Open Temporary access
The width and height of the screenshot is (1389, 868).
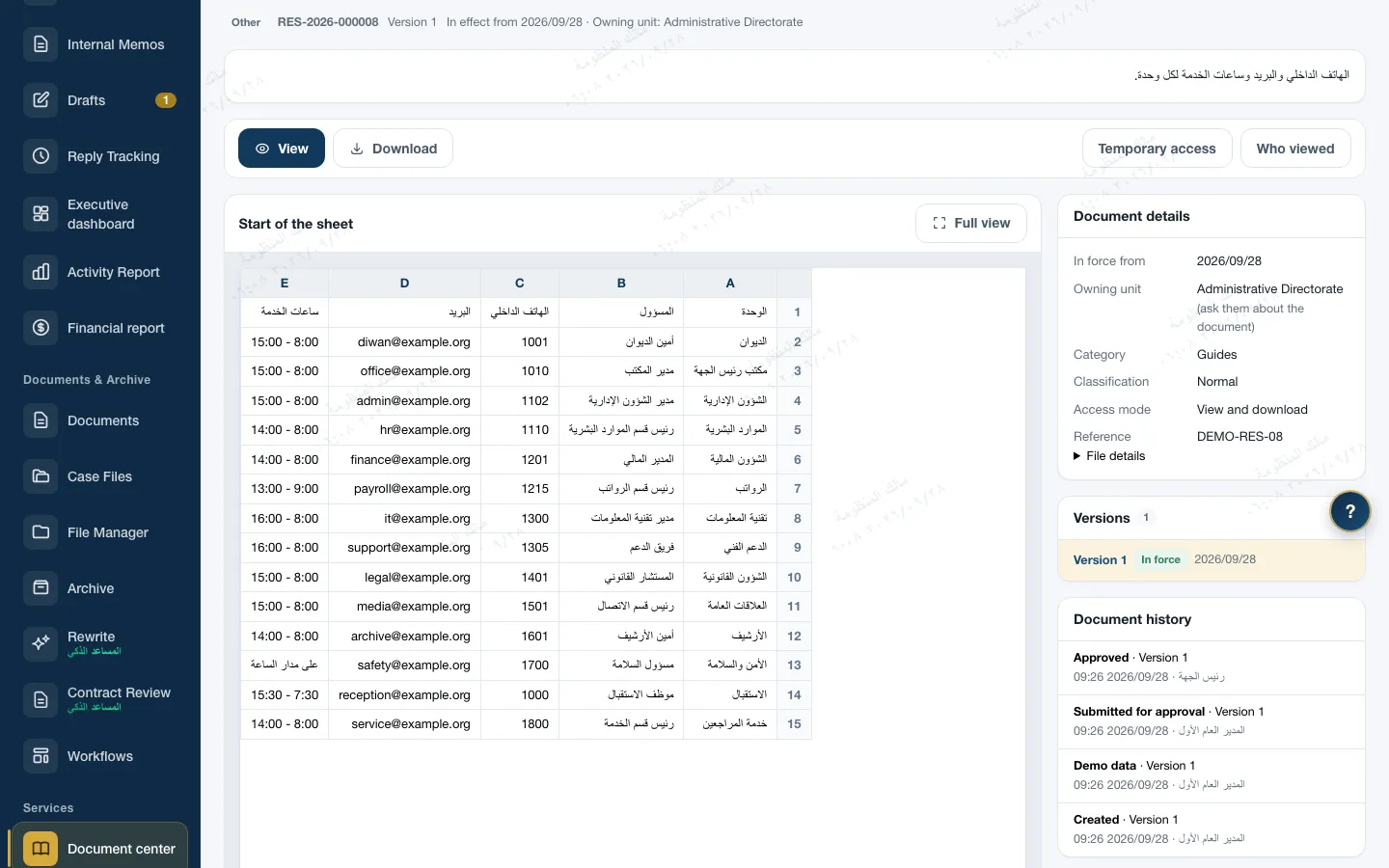pyautogui.click(x=1157, y=149)
